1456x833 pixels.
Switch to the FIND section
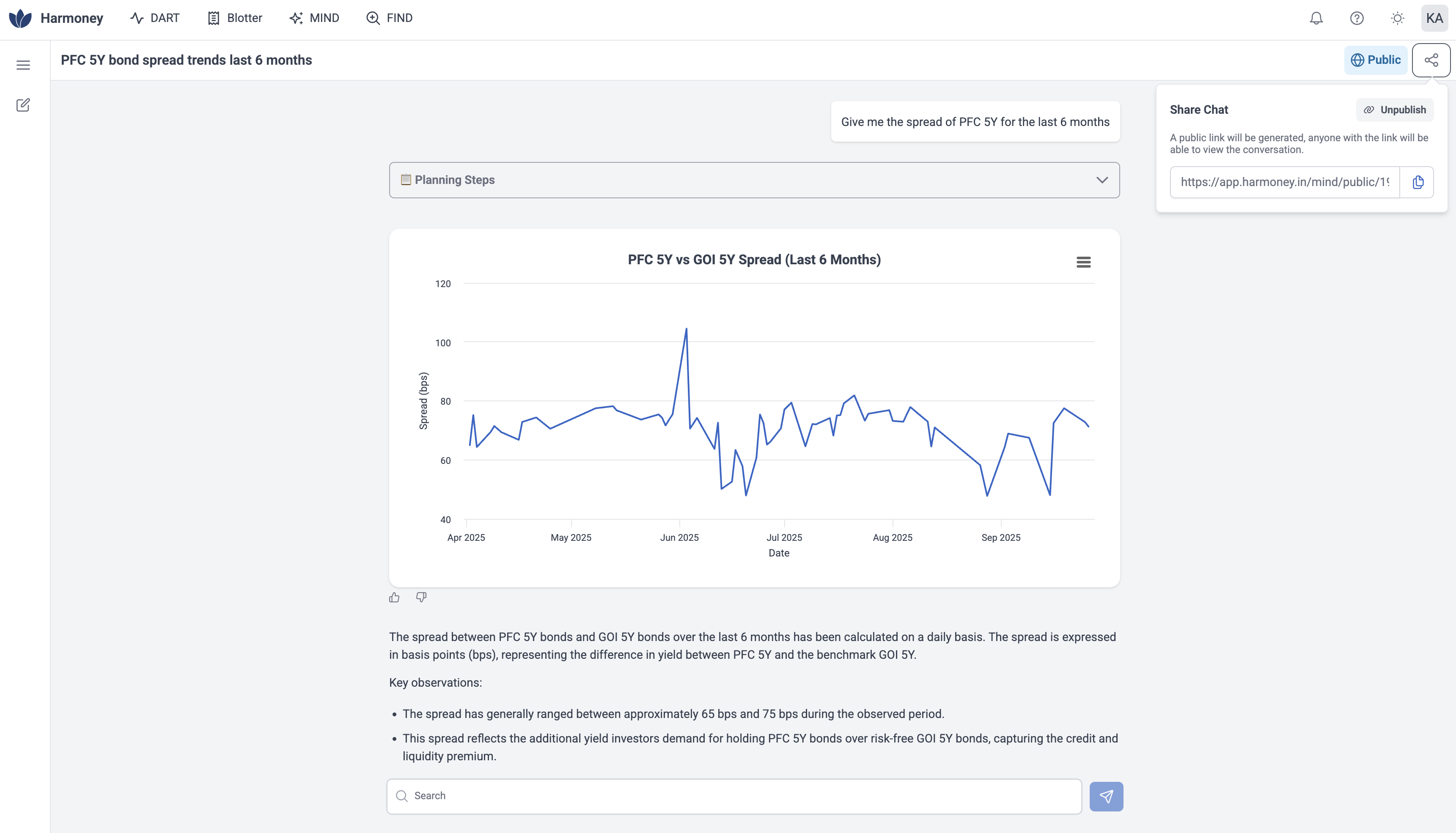[x=389, y=18]
